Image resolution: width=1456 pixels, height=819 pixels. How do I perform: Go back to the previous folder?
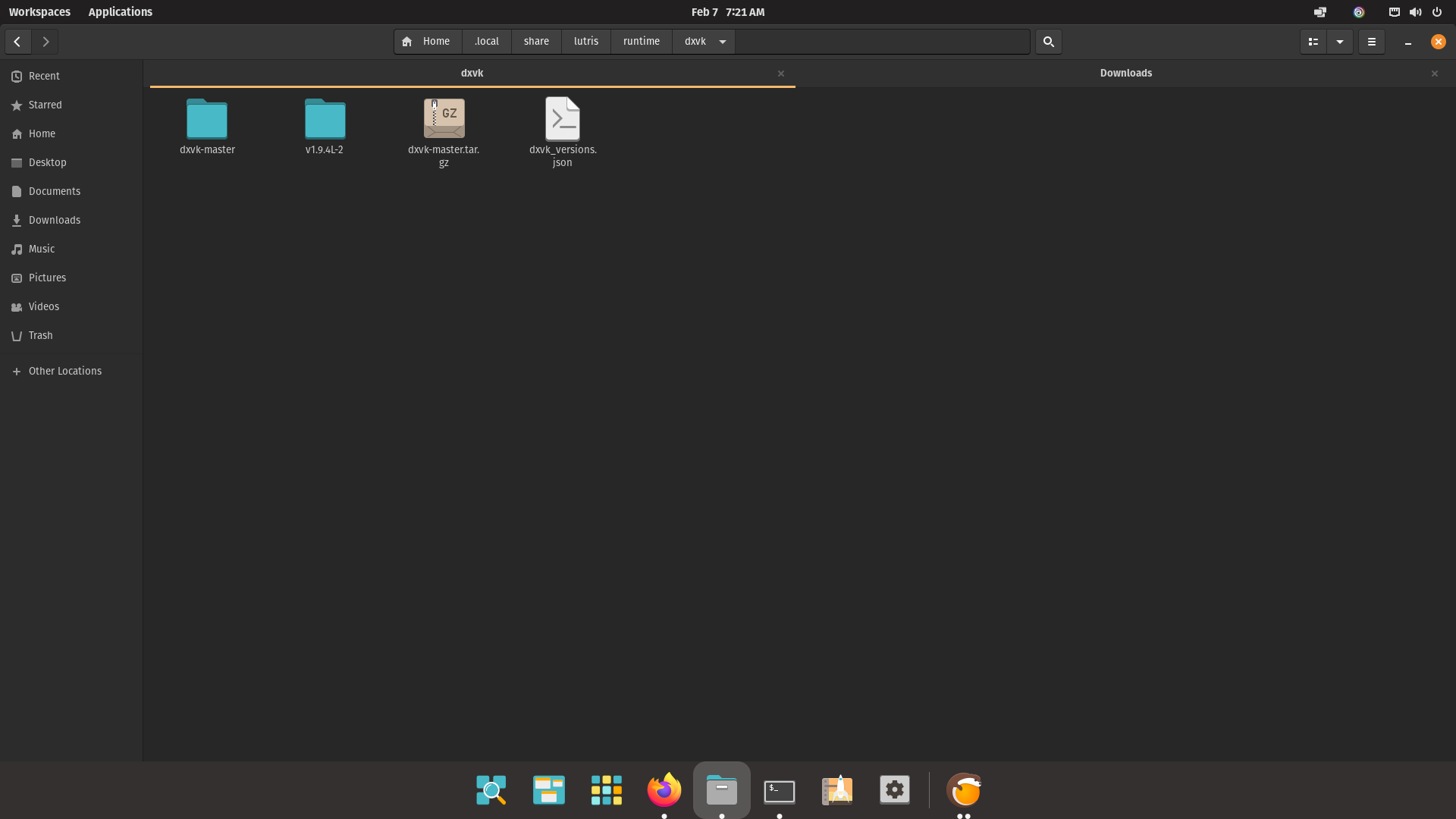[x=17, y=42]
